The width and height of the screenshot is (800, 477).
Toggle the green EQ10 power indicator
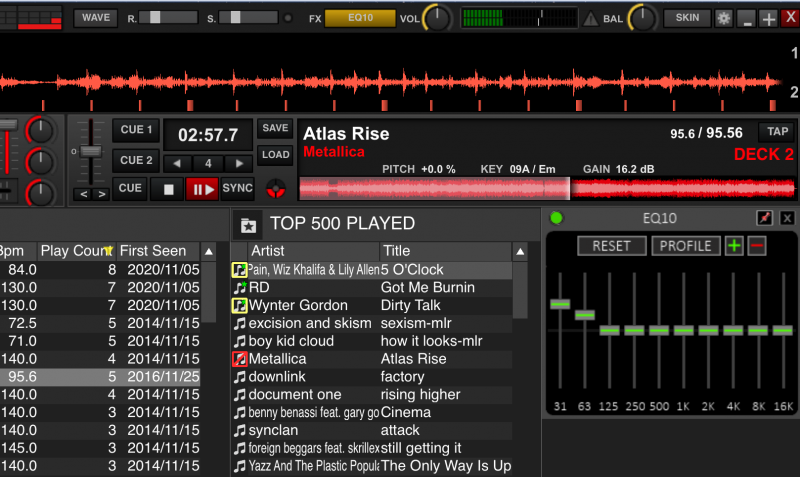coord(556,218)
